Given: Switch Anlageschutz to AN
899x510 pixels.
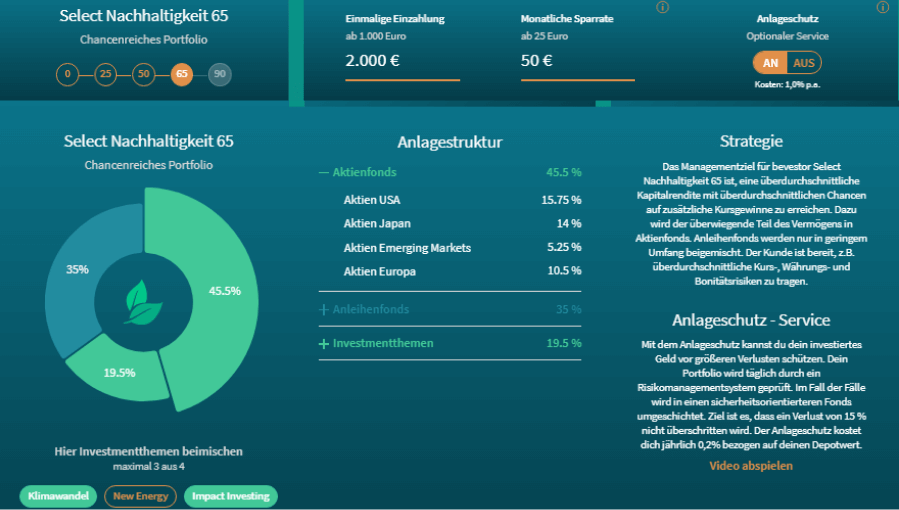Looking at the screenshot, I should (770, 63).
